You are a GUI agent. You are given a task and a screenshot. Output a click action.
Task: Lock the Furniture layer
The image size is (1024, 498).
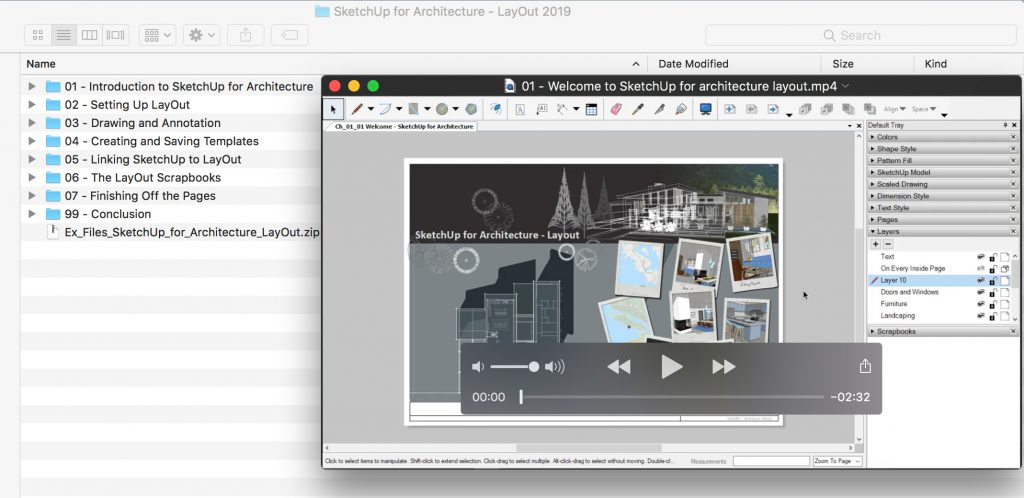click(x=993, y=303)
